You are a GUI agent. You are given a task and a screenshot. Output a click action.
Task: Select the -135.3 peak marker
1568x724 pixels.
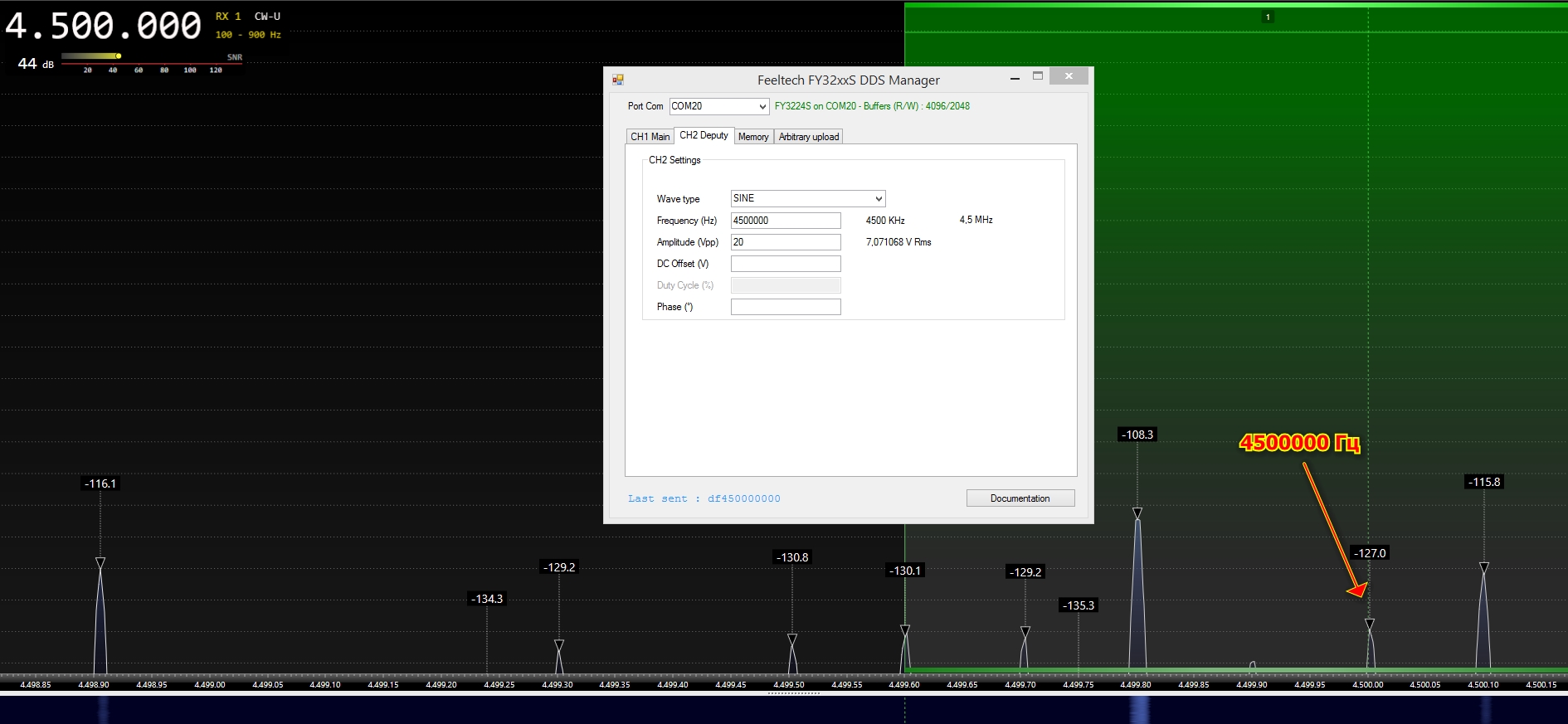click(1079, 605)
